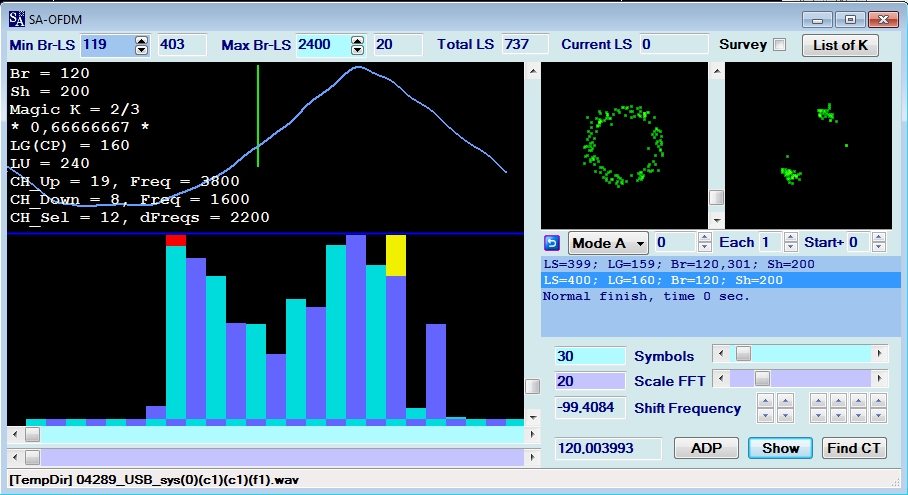The height and width of the screenshot is (495, 908).
Task: Click the thumb of scrollbar between constellation plots
Action: click(717, 197)
